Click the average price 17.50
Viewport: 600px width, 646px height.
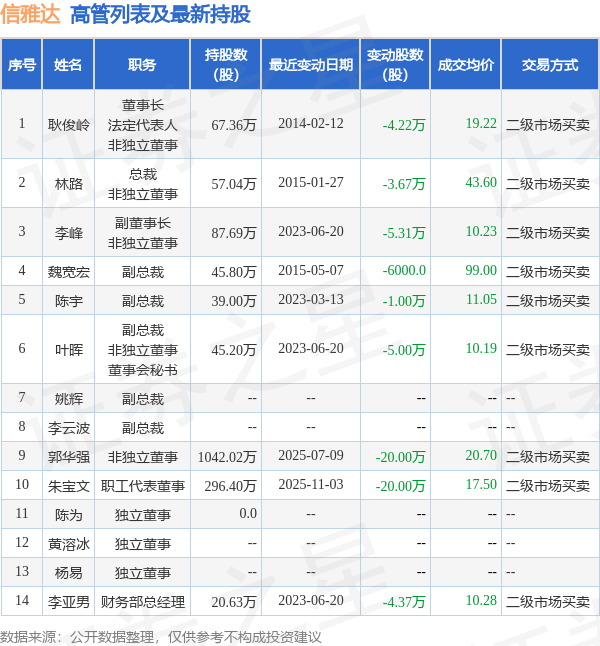coord(481,484)
